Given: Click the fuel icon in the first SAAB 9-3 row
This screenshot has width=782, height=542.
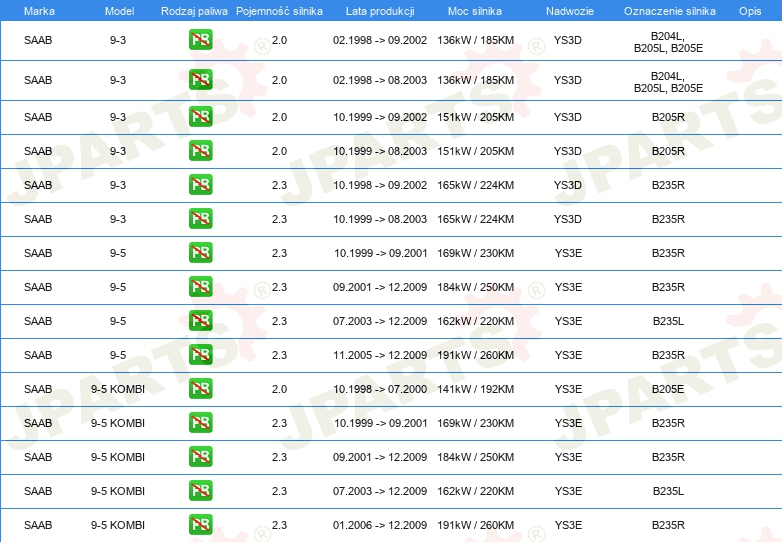Looking at the screenshot, I should pyautogui.click(x=200, y=40).
